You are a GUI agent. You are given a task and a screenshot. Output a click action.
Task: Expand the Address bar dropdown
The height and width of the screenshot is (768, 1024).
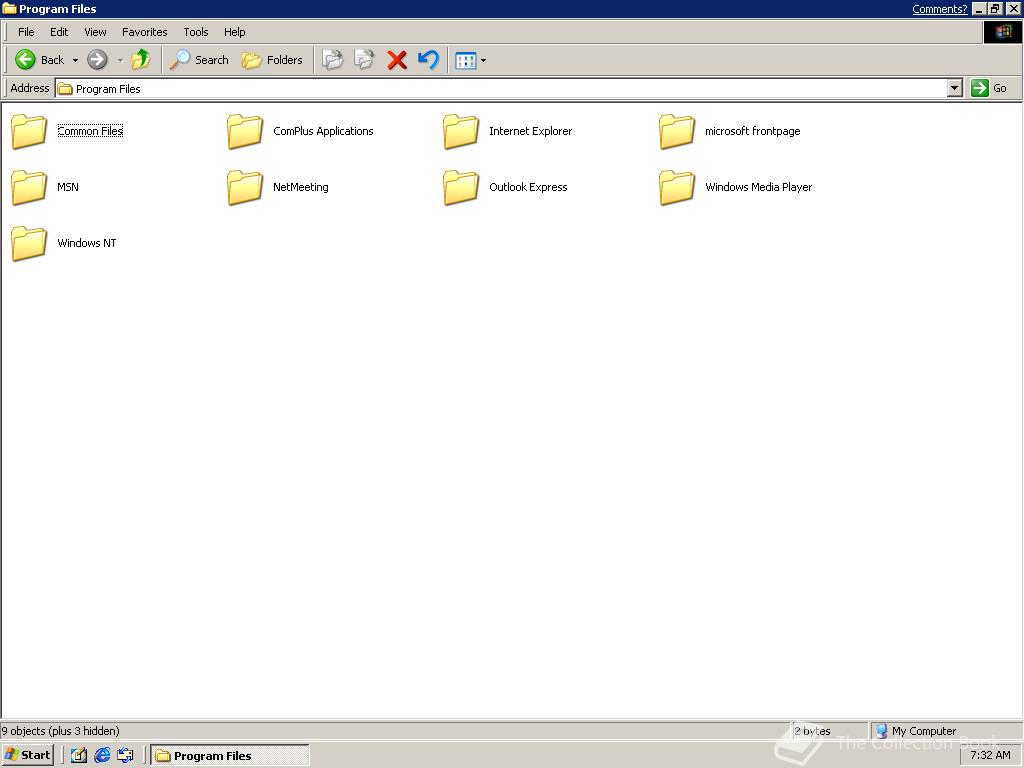(955, 88)
